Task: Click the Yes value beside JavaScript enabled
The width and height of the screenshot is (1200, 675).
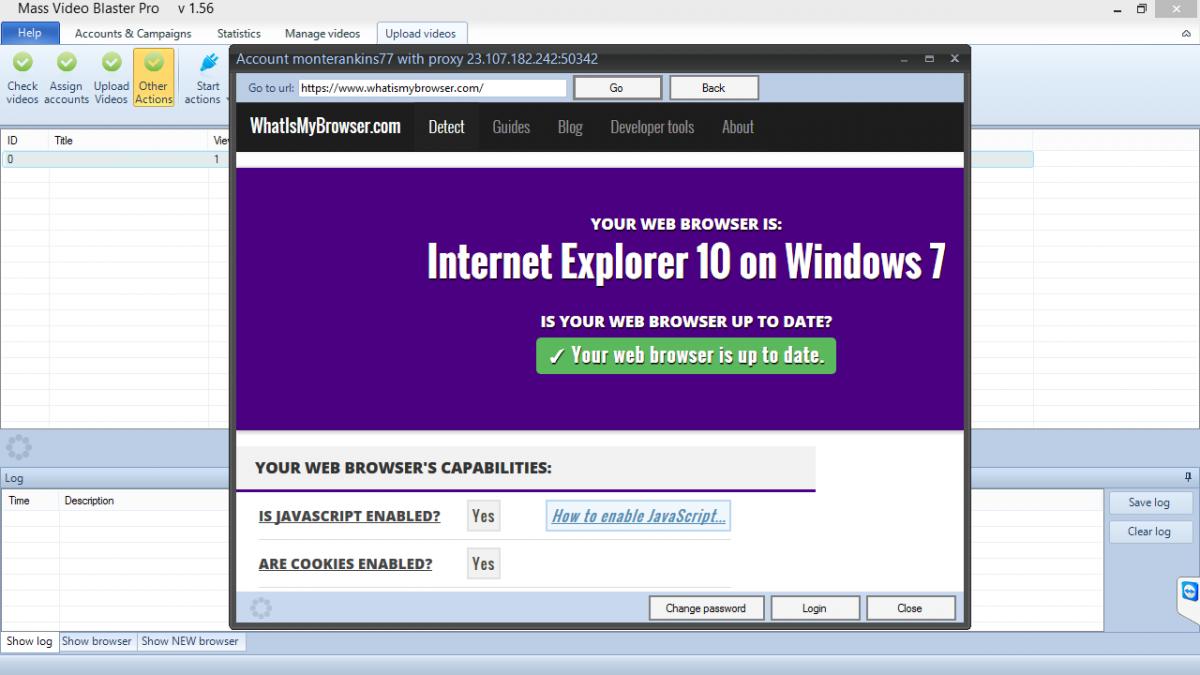Action: point(483,516)
